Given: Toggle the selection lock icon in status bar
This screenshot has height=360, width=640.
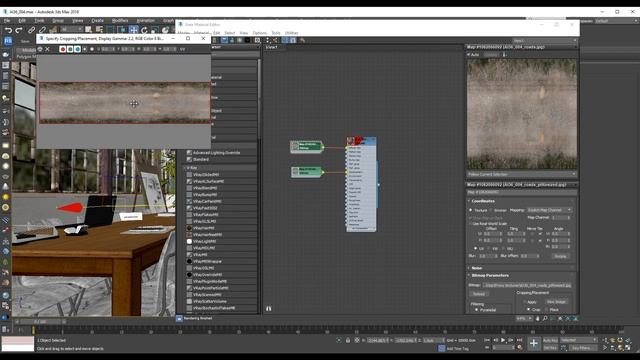Looking at the screenshot, I should pos(348,340).
